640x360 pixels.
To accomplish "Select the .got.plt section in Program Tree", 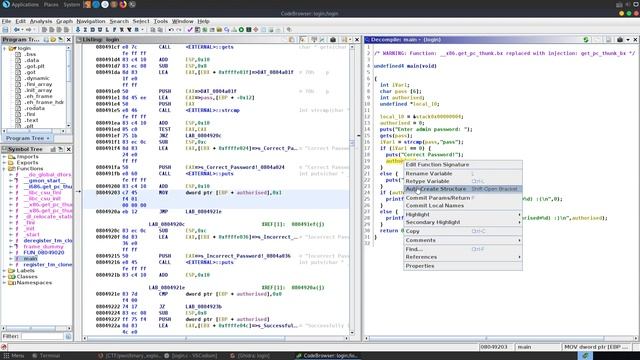I will tap(34, 66).
